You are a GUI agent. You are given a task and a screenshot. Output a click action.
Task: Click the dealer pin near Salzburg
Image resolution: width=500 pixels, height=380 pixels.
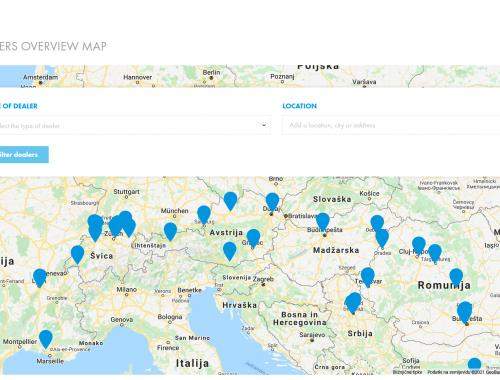[x=204, y=214]
